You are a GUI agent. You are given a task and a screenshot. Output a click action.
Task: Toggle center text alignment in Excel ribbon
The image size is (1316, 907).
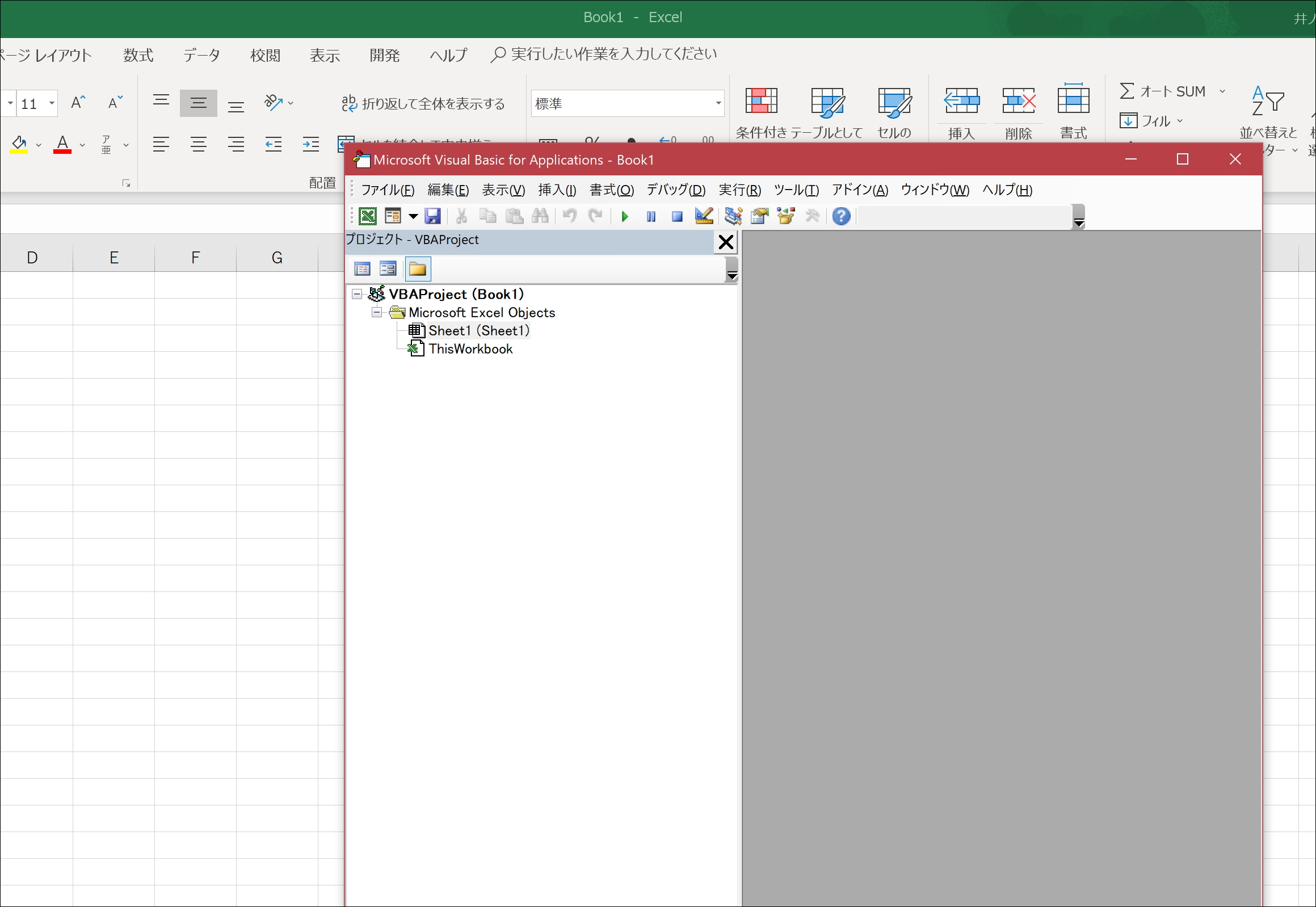(198, 144)
